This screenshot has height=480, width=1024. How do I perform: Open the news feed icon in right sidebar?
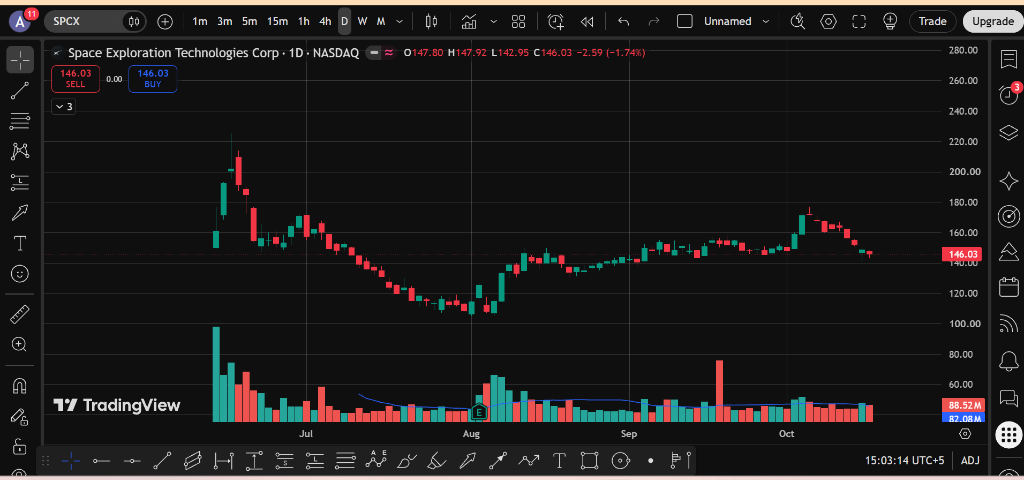(1009, 323)
